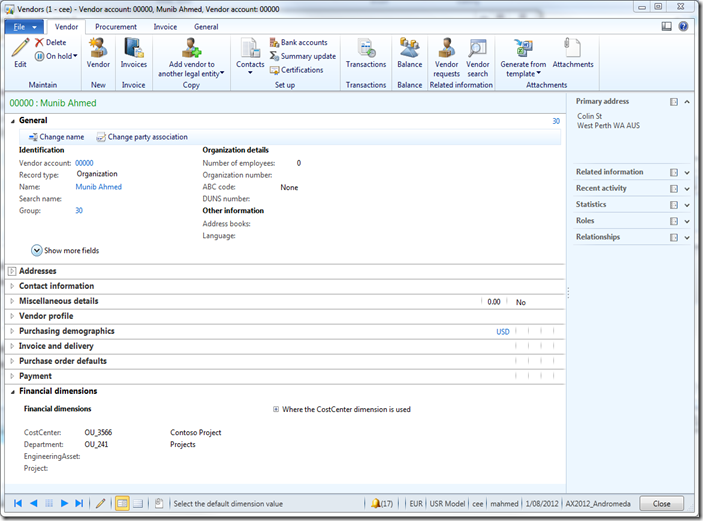Collapse the General section

[13, 121]
